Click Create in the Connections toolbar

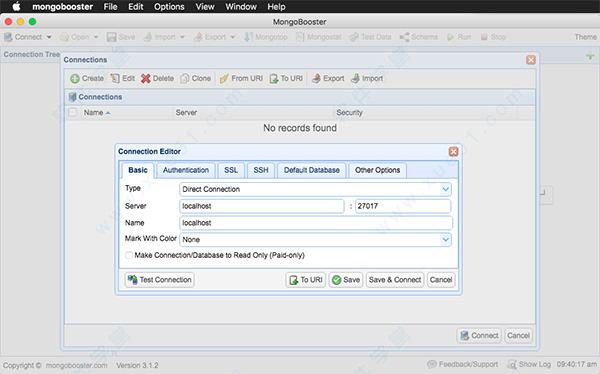87,78
